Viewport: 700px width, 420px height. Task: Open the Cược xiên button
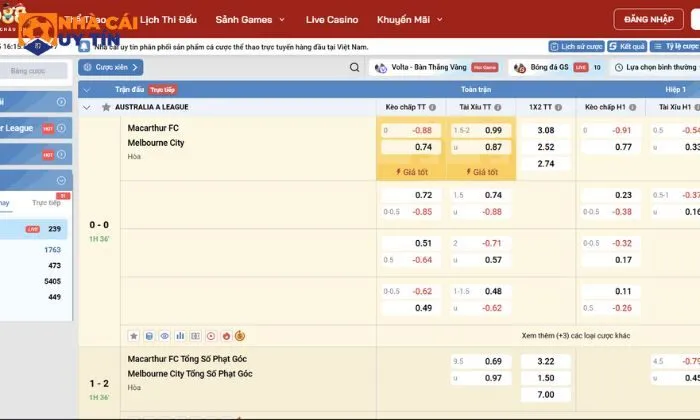click(x=111, y=67)
